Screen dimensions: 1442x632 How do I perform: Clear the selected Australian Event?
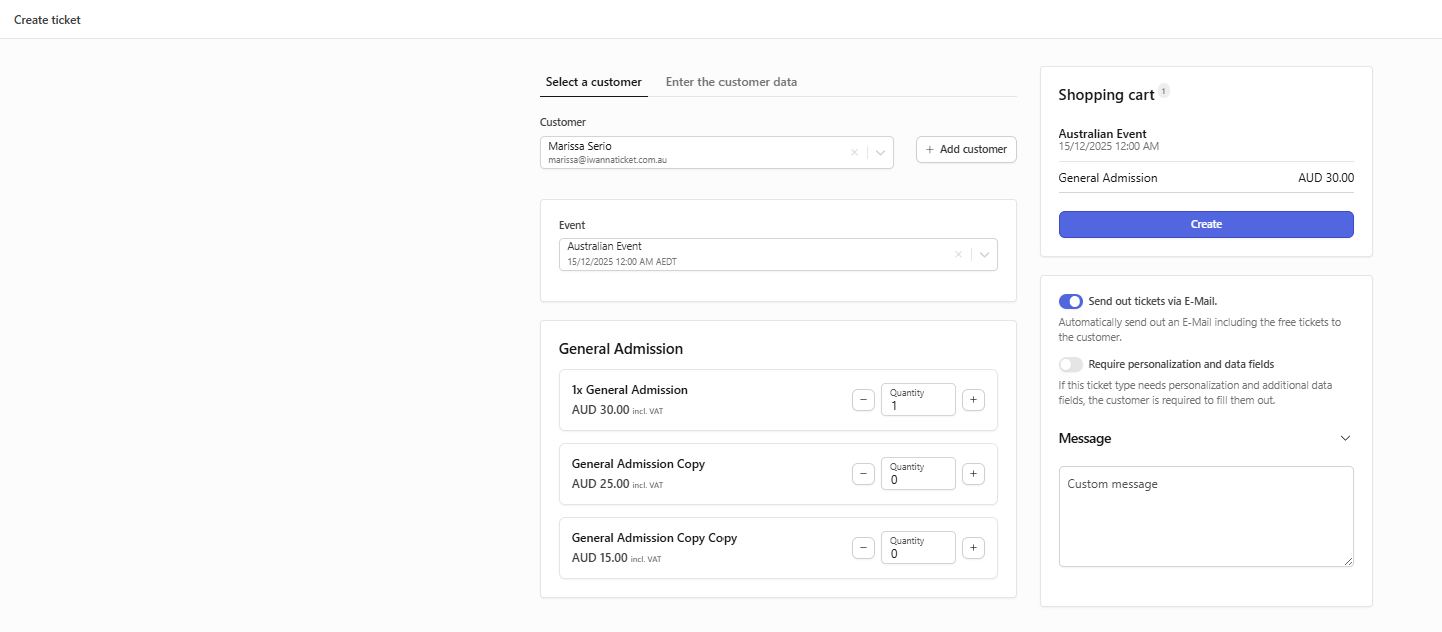958,254
